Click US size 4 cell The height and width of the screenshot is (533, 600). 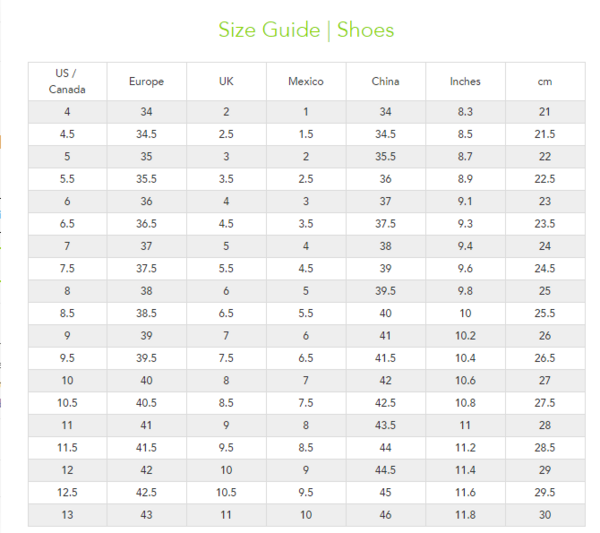pos(67,112)
